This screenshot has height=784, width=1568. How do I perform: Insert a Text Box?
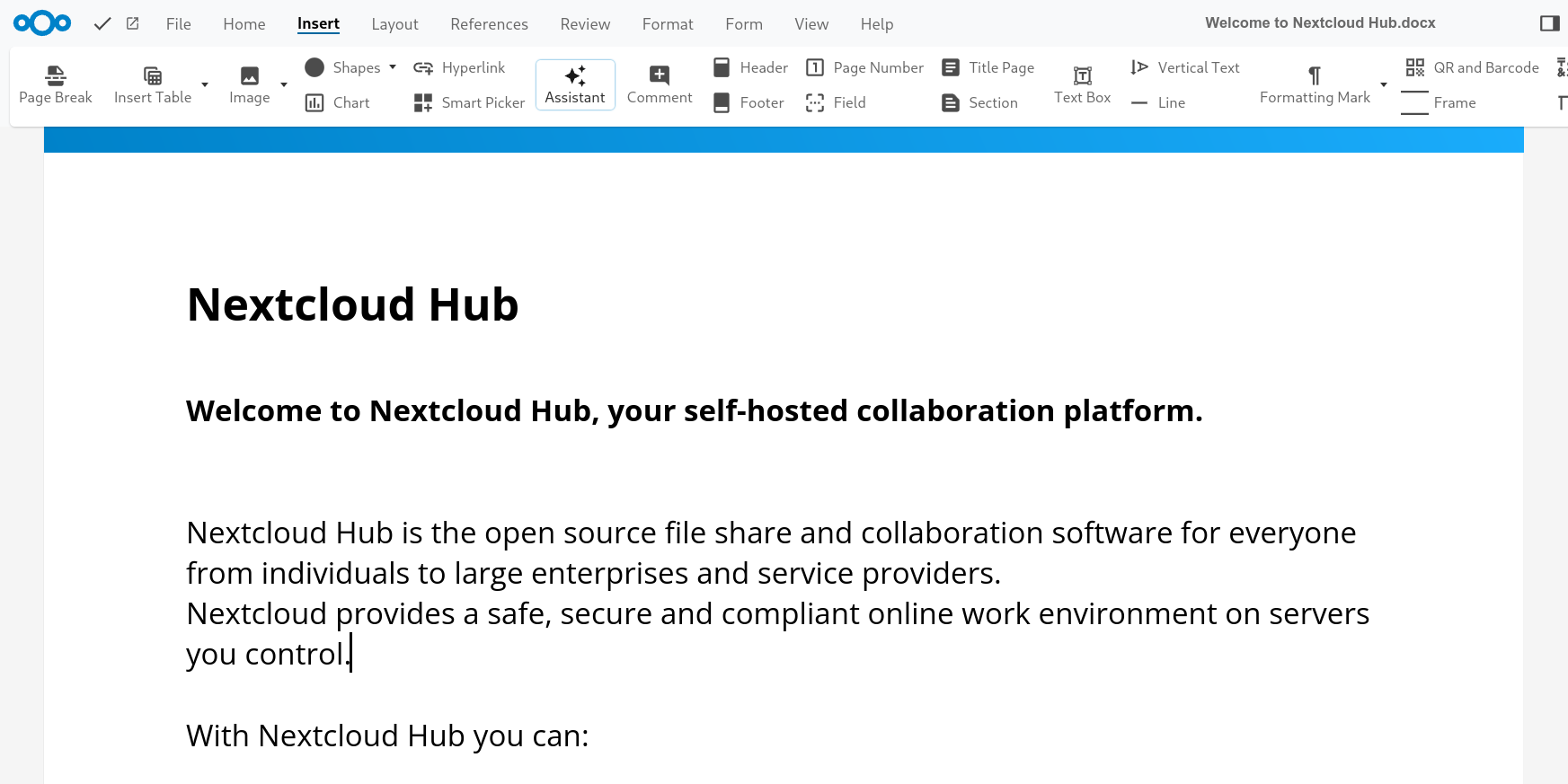coord(1082,84)
